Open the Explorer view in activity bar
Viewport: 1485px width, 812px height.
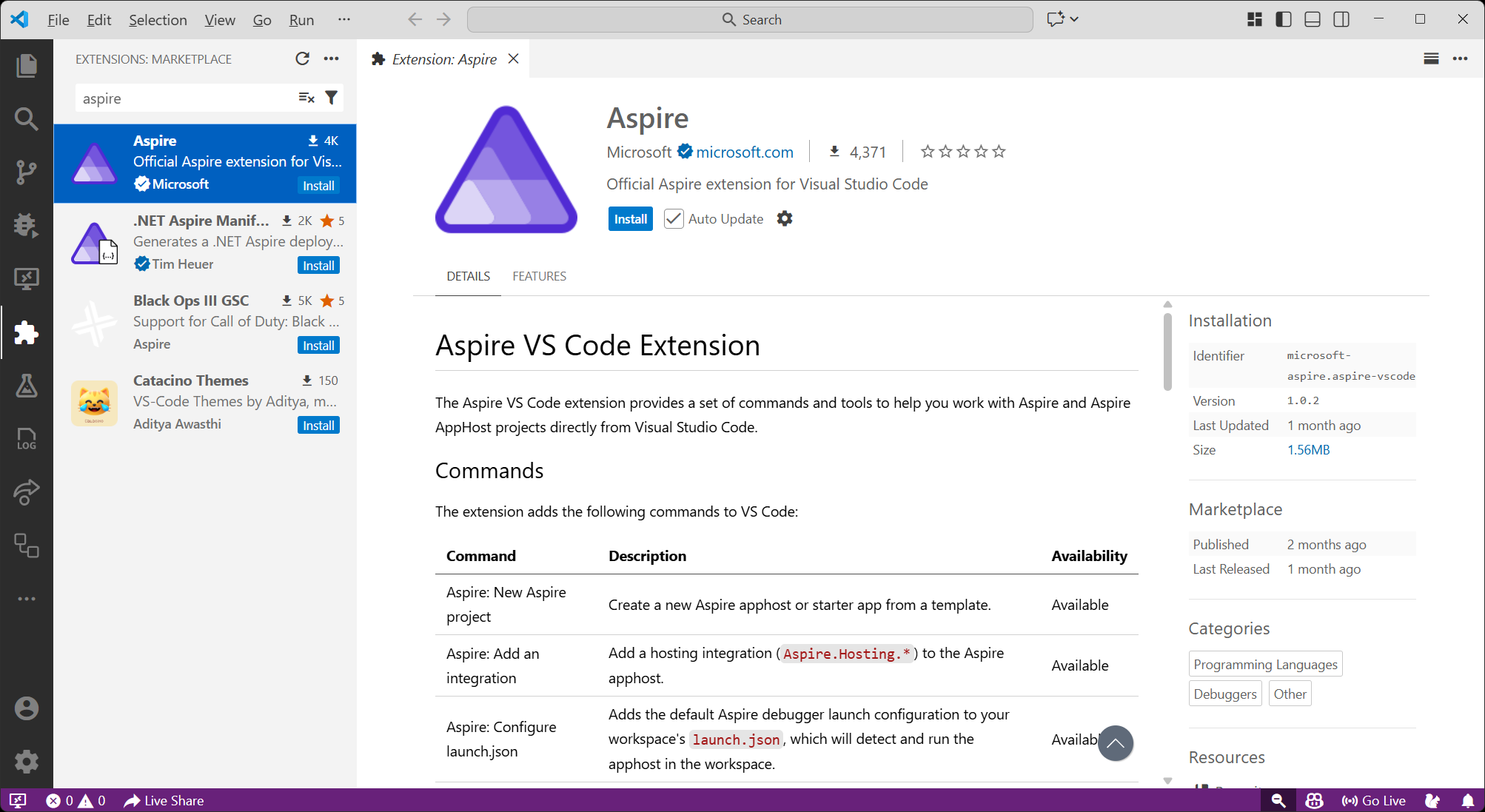(27, 66)
